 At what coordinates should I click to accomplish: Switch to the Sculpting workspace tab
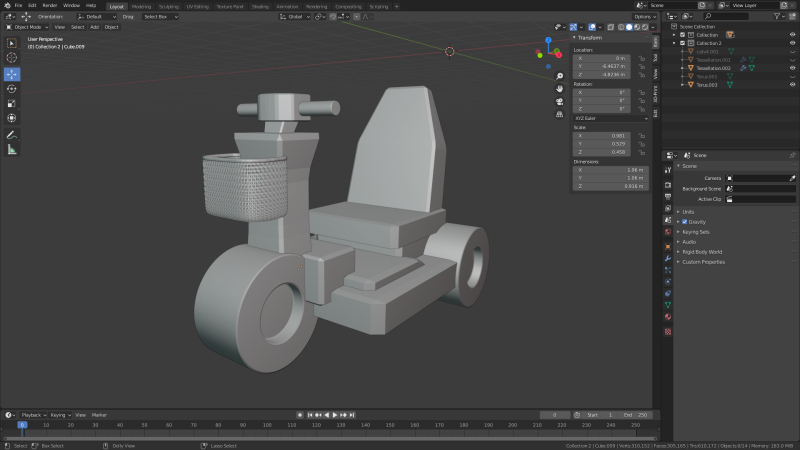click(170, 5)
